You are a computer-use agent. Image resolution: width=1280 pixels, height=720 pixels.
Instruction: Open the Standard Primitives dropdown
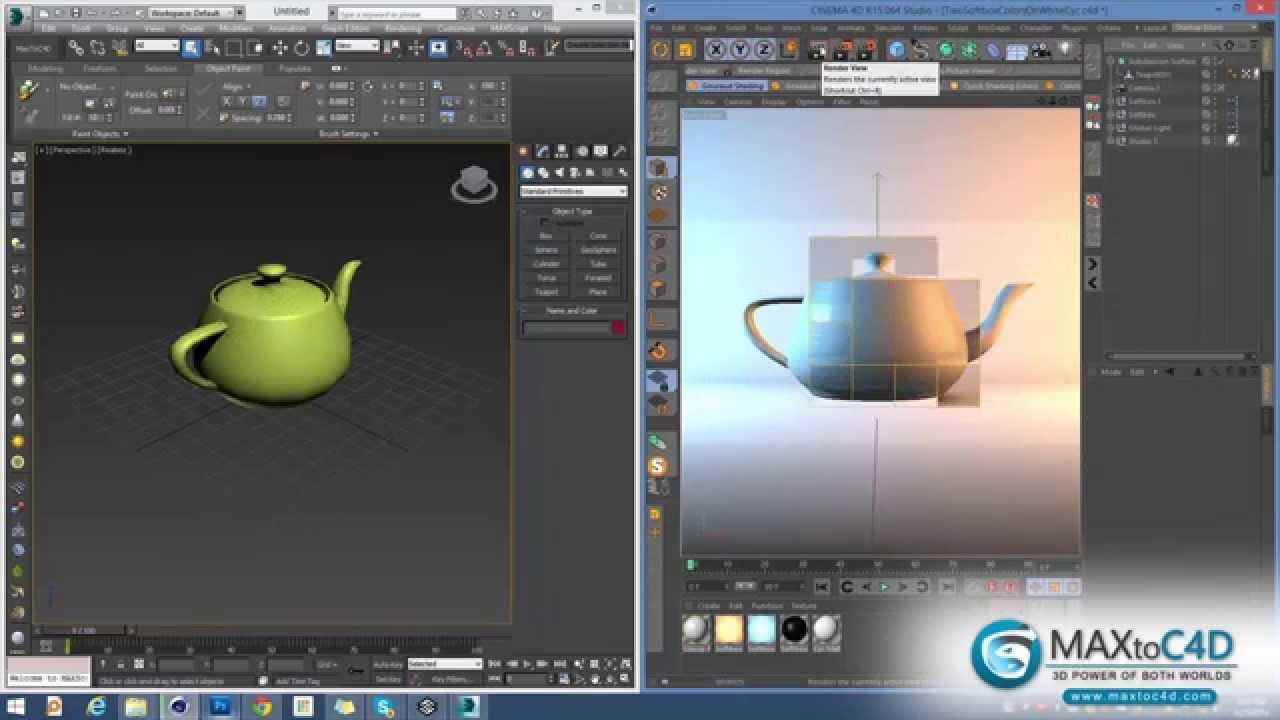573,191
